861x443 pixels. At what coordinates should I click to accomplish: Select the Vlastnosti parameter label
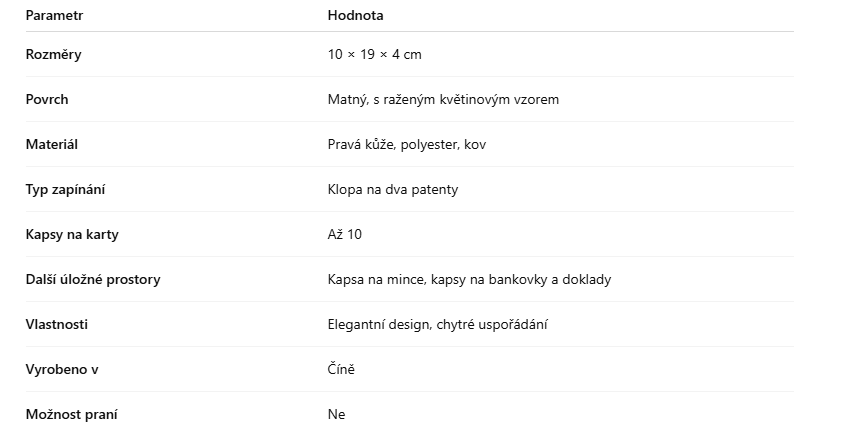57,324
